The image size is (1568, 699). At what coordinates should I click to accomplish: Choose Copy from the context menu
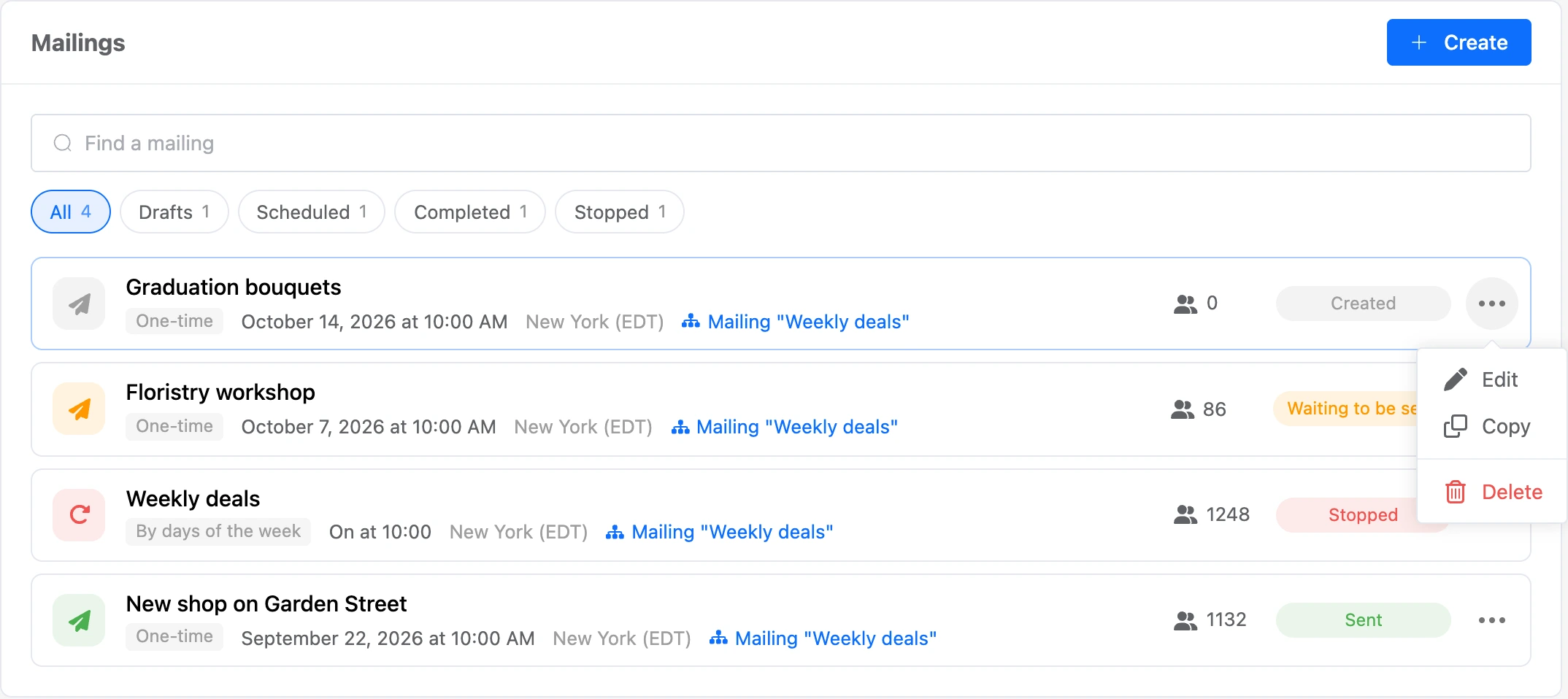(x=1492, y=426)
